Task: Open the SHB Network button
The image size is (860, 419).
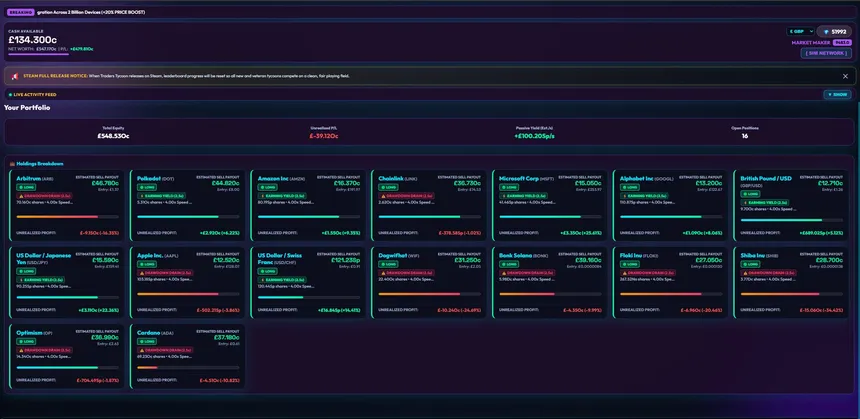Action: (x=826, y=53)
